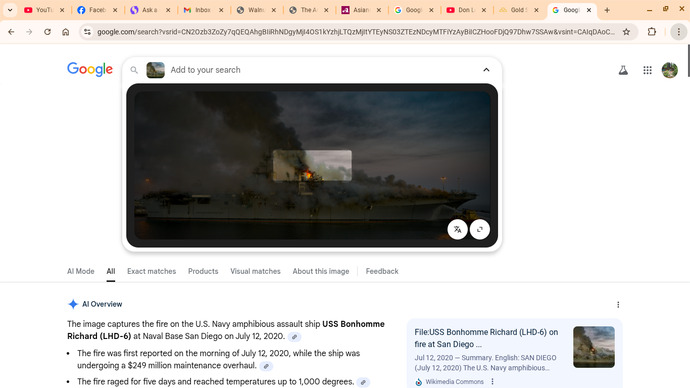Click the highlighted selection box on ship image
The height and width of the screenshot is (388, 690).
click(x=312, y=165)
